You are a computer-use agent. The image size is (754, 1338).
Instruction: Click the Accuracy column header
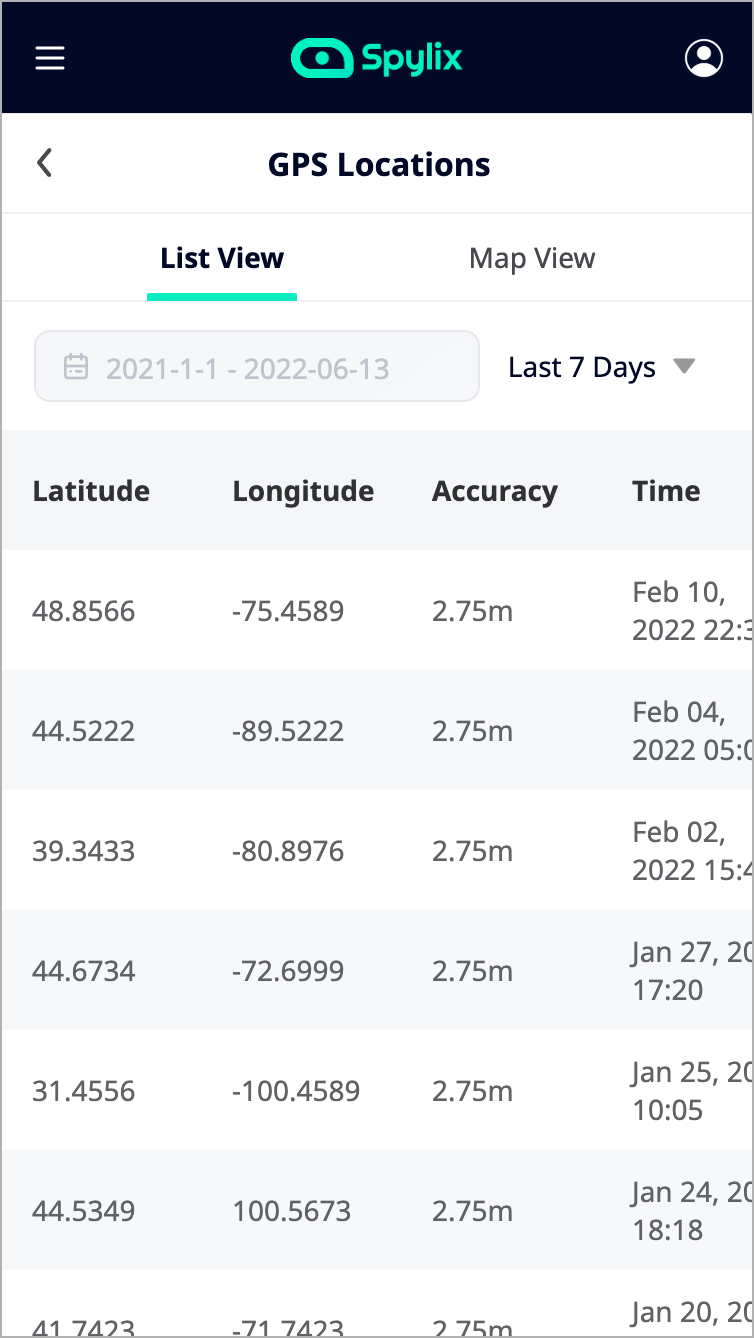click(495, 491)
